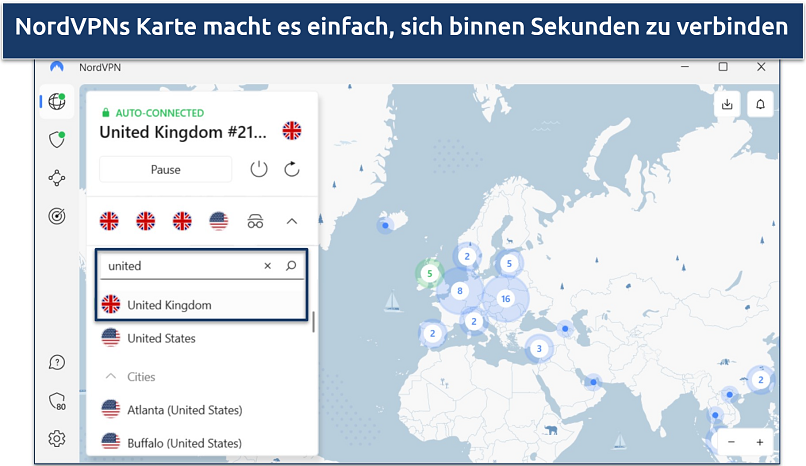The image size is (806, 466).
Task: Select the incognito specialty server icon
Action: [x=255, y=221]
